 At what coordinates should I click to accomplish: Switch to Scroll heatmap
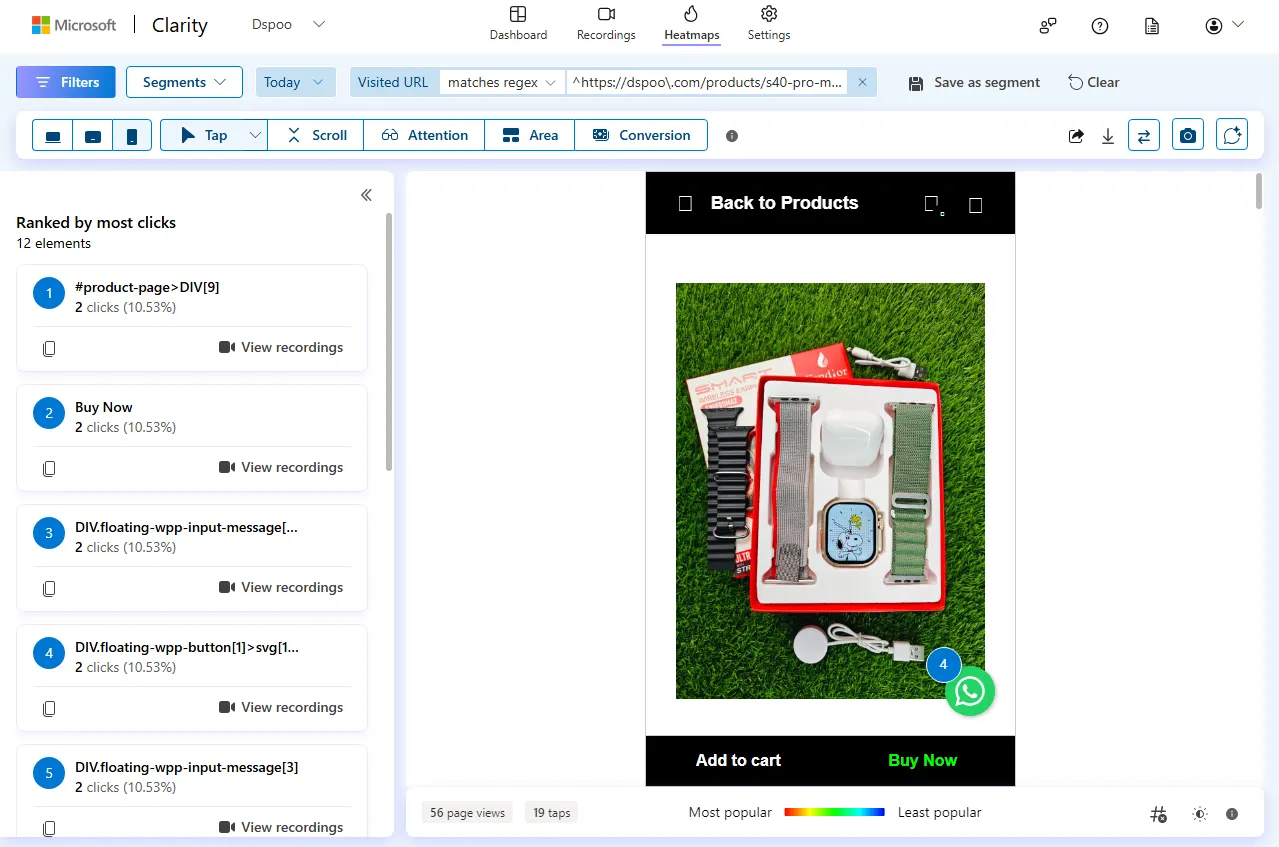316,135
